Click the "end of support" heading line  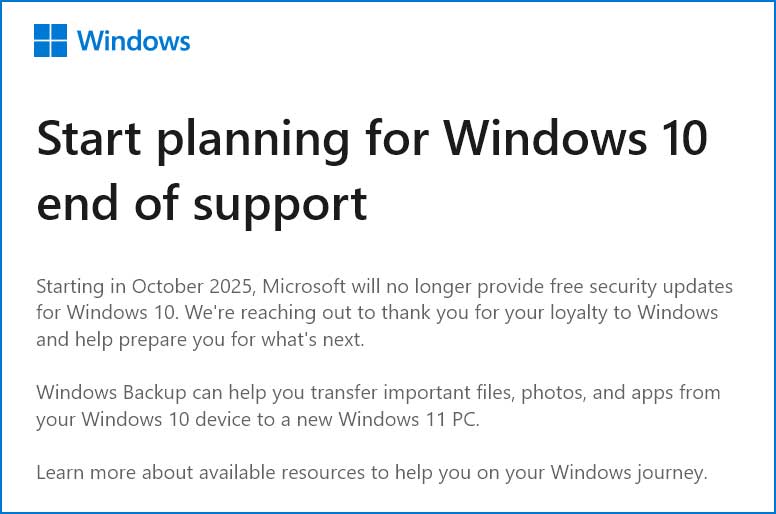click(202, 202)
